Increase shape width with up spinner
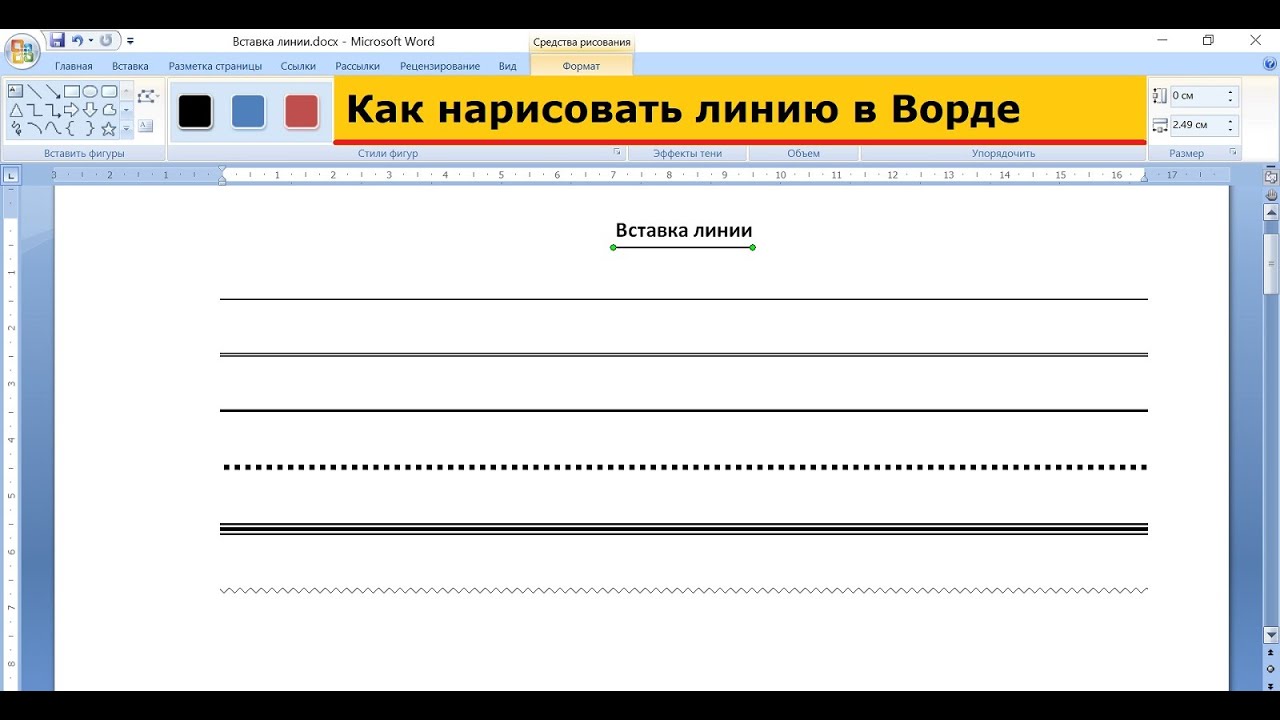Screen dimensions: 1280x720 pos(1232,120)
